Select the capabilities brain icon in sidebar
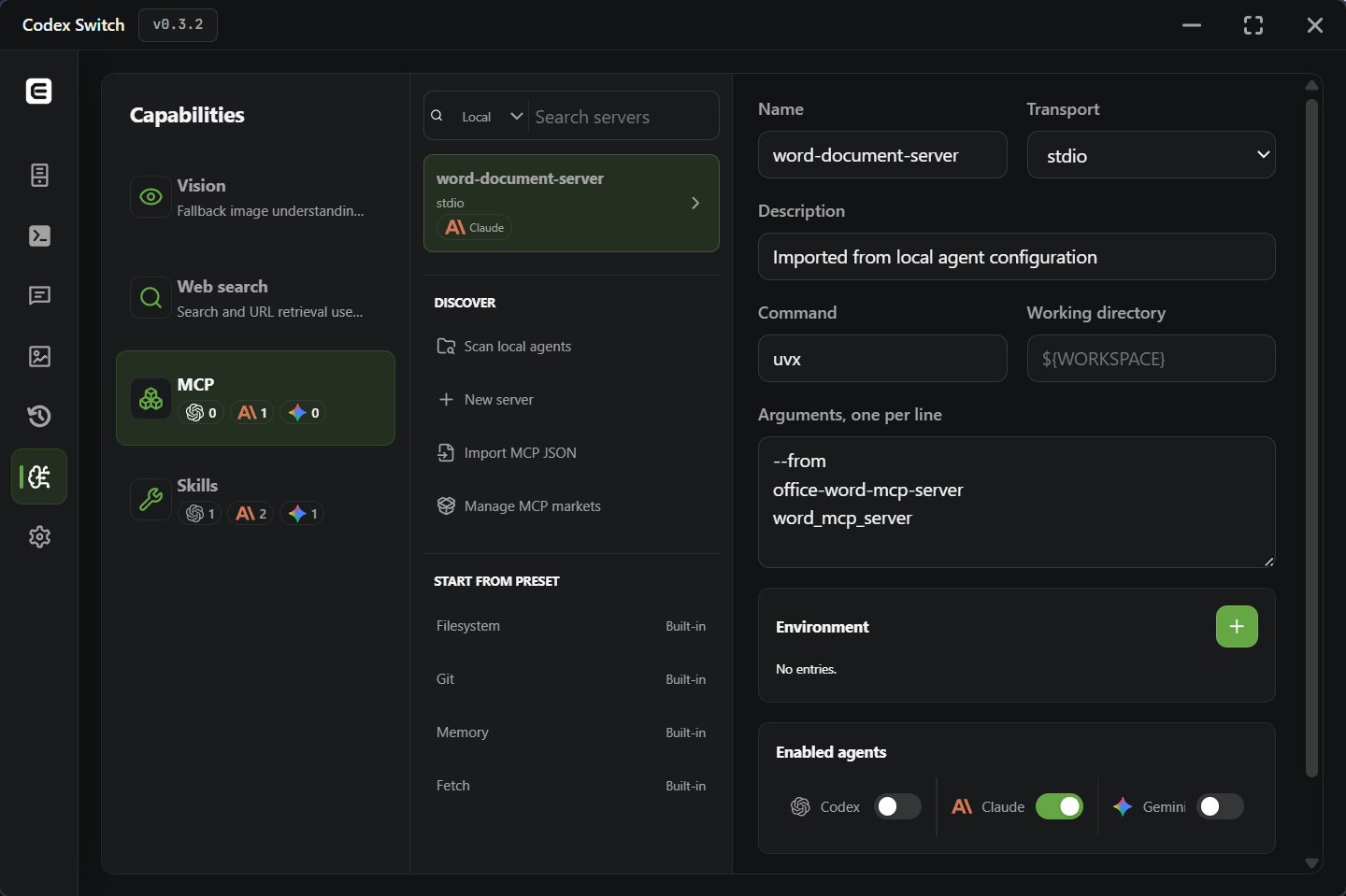Image resolution: width=1346 pixels, height=896 pixels. (39, 476)
